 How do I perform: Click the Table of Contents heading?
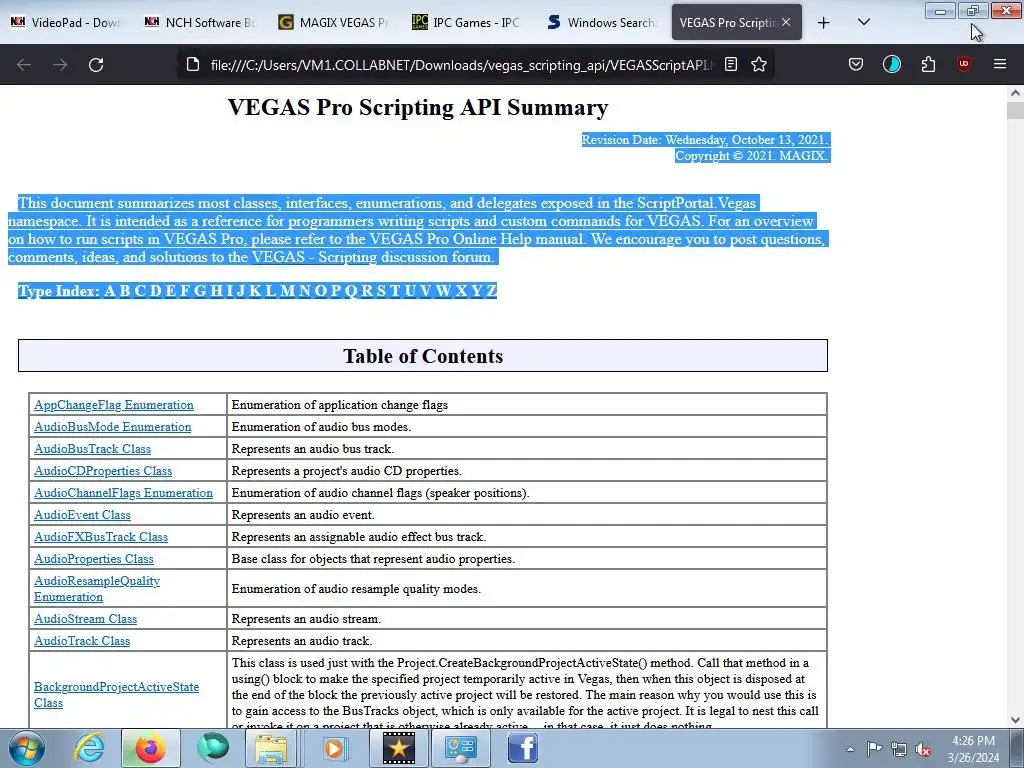coord(423,356)
